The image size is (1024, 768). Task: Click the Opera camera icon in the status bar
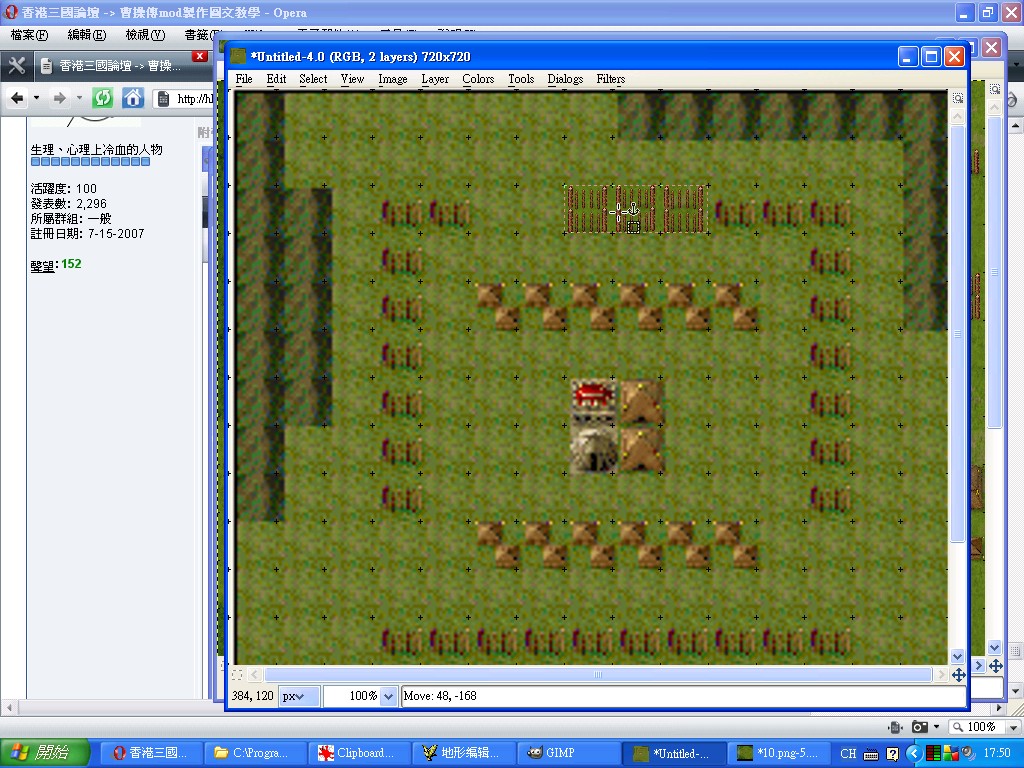coord(920,727)
